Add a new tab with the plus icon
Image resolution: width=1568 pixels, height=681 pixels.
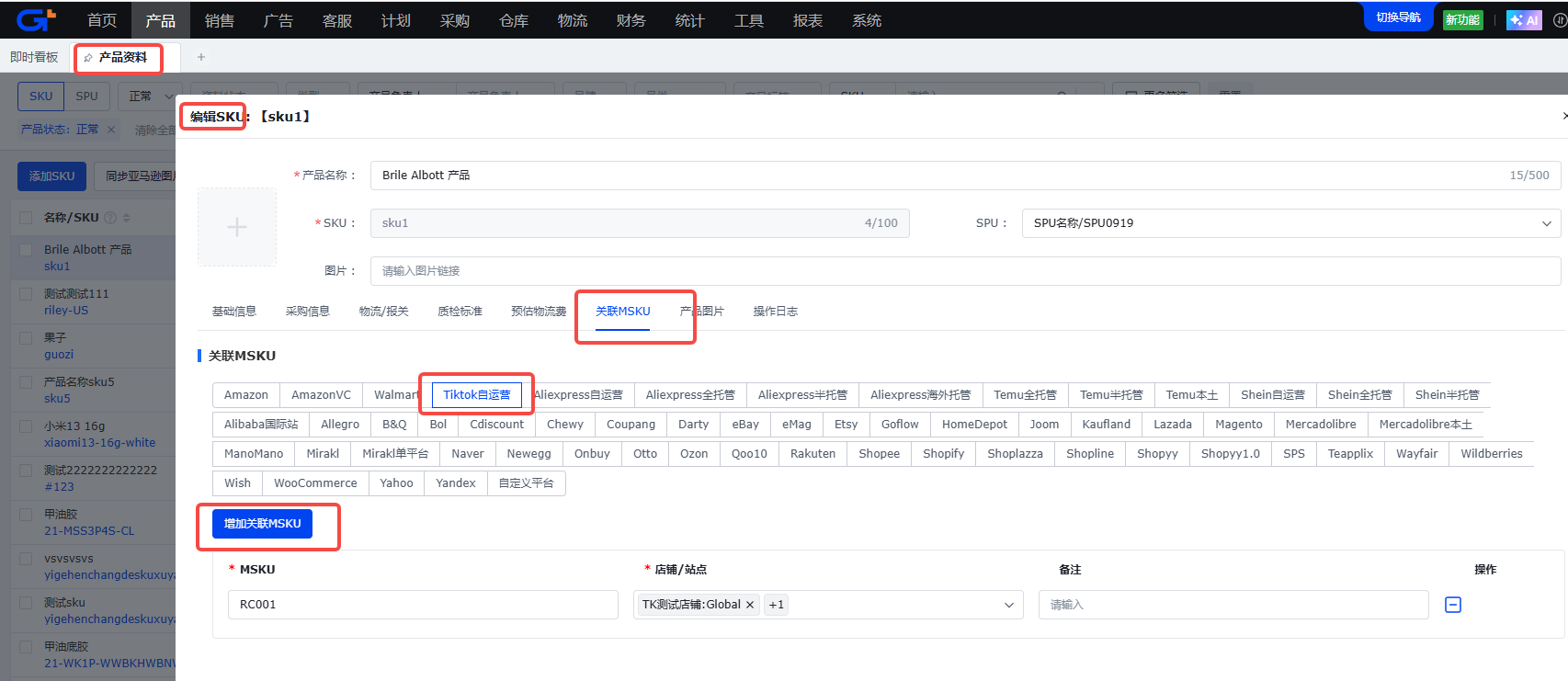[201, 57]
